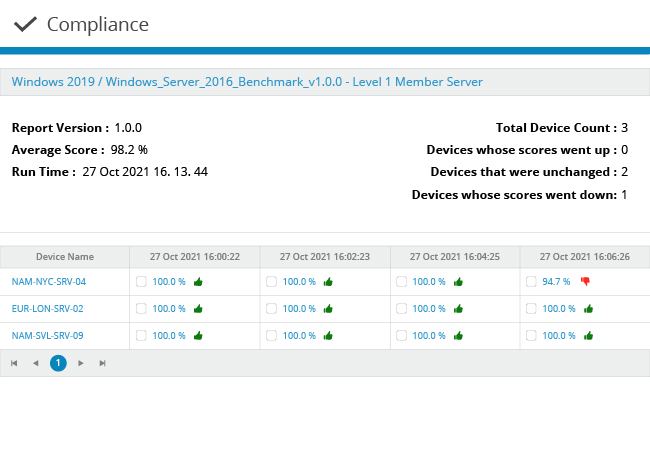Open the Windows 2019 benchmark report link
Image resolution: width=650 pixels, height=457 pixels.
[x=247, y=82]
